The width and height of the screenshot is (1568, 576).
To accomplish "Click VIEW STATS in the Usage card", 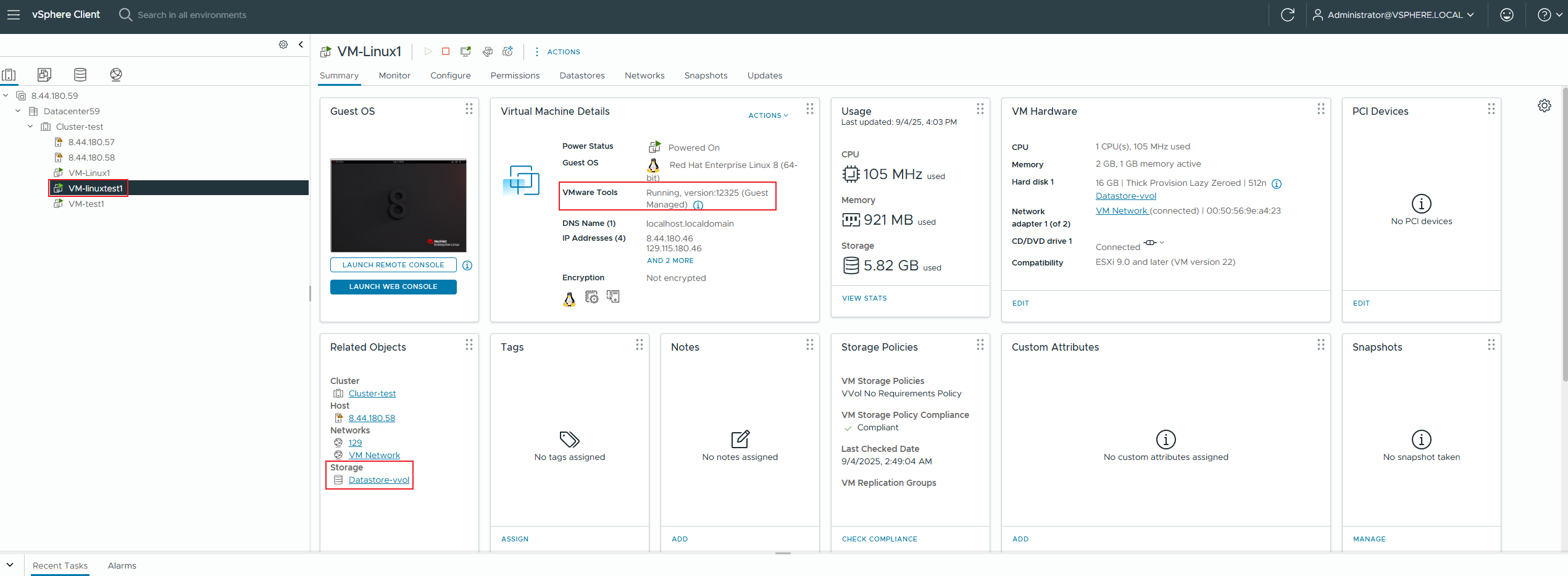I will (864, 298).
